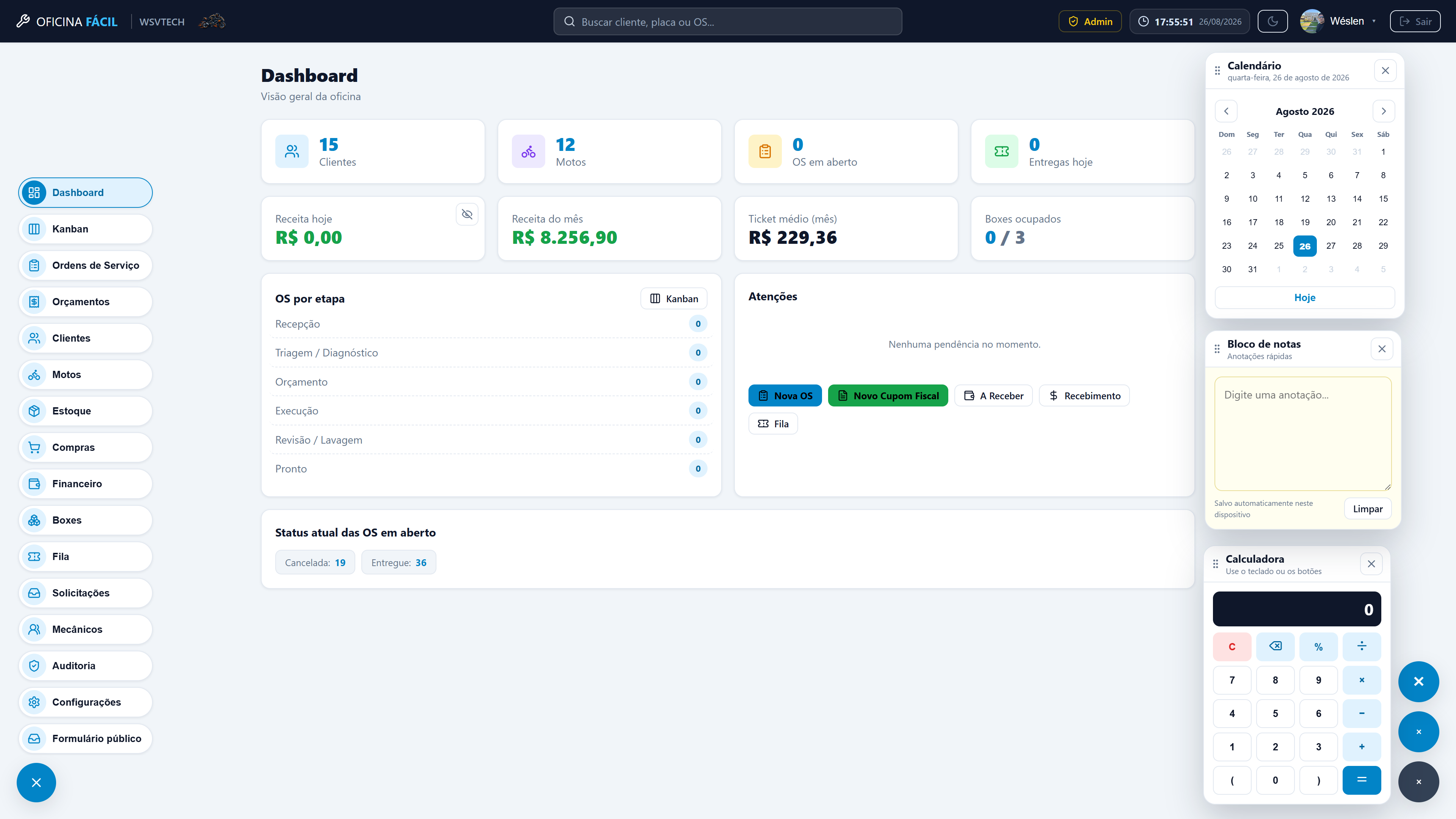Click the calculator backspace key
1456x819 pixels.
click(1275, 646)
